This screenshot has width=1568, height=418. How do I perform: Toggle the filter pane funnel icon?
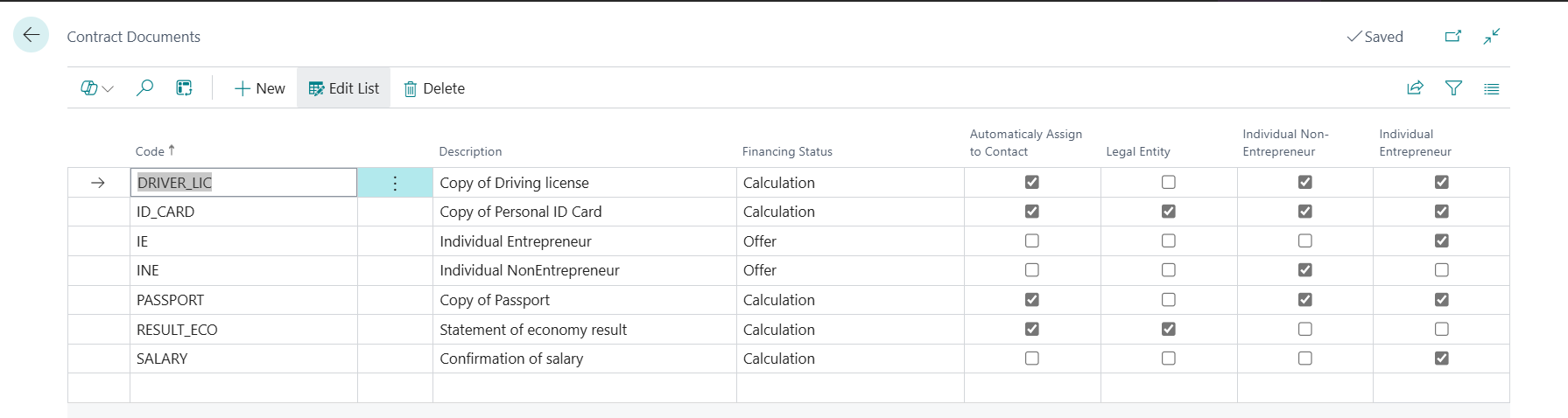click(1453, 88)
